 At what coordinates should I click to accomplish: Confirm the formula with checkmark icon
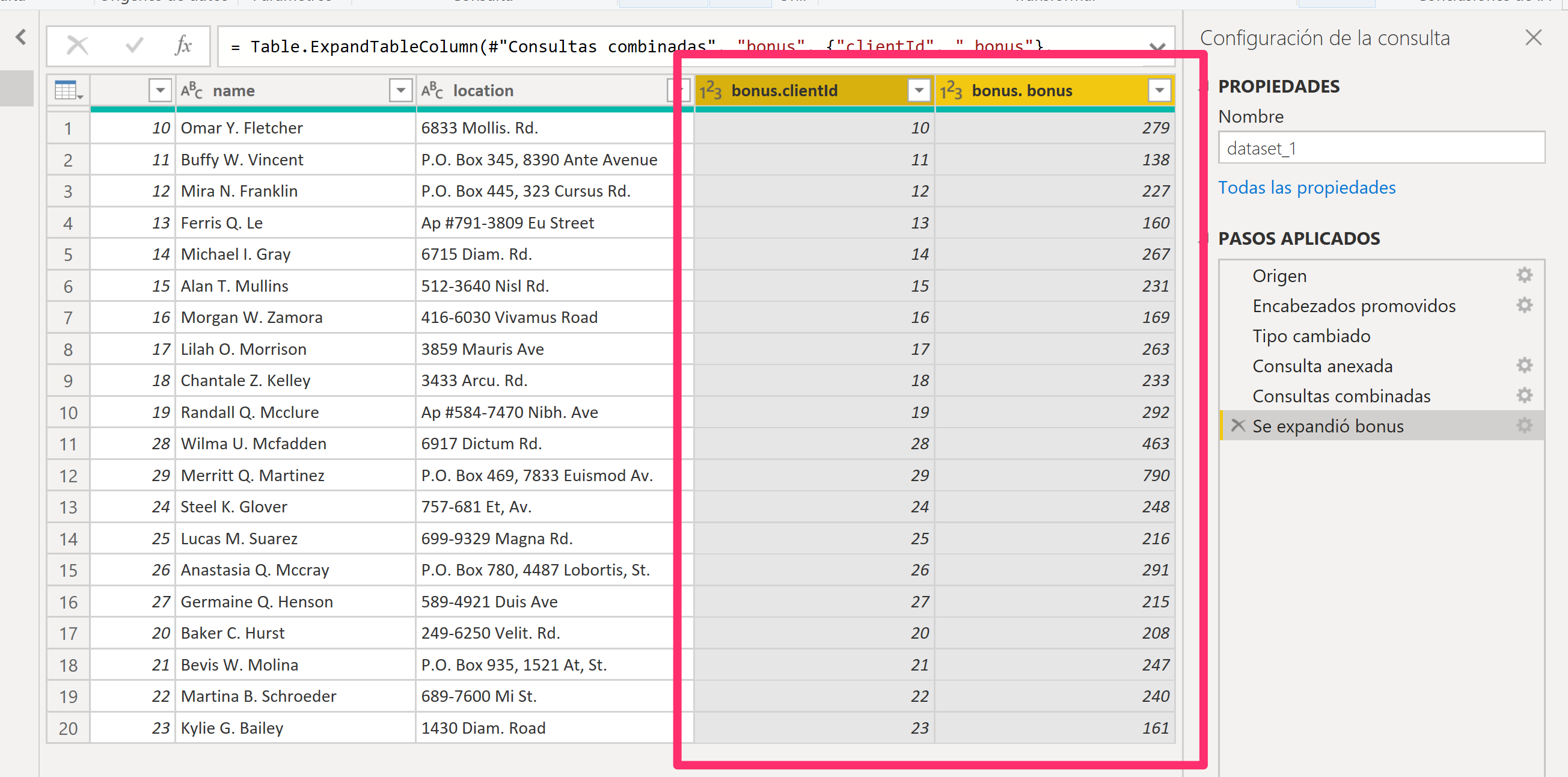[x=133, y=46]
